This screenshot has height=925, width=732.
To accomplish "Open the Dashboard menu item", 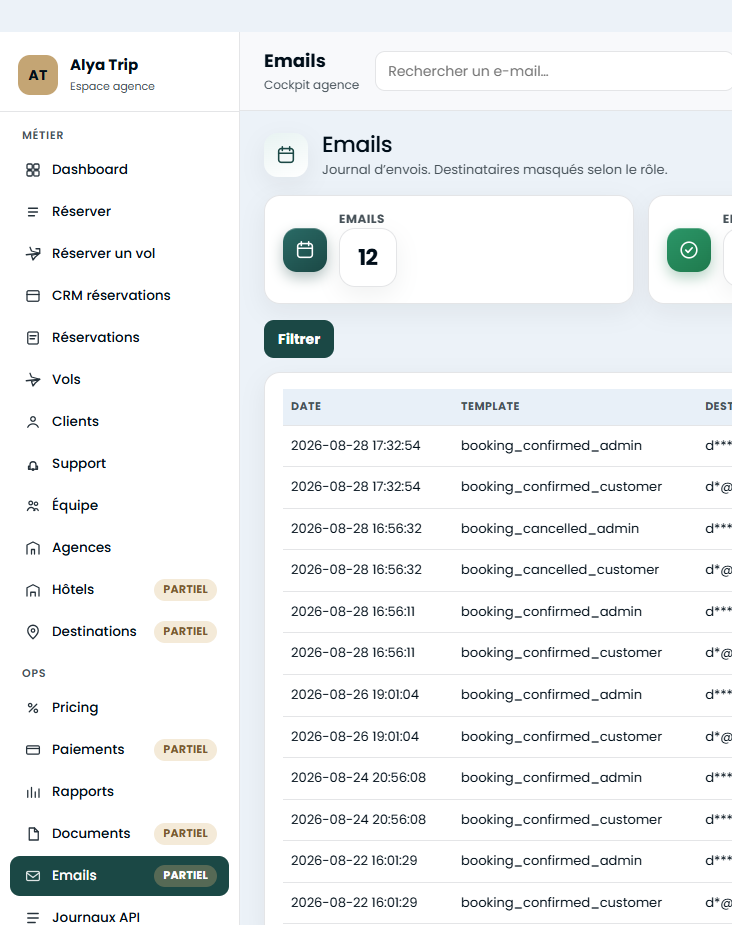I will tap(119, 170).
